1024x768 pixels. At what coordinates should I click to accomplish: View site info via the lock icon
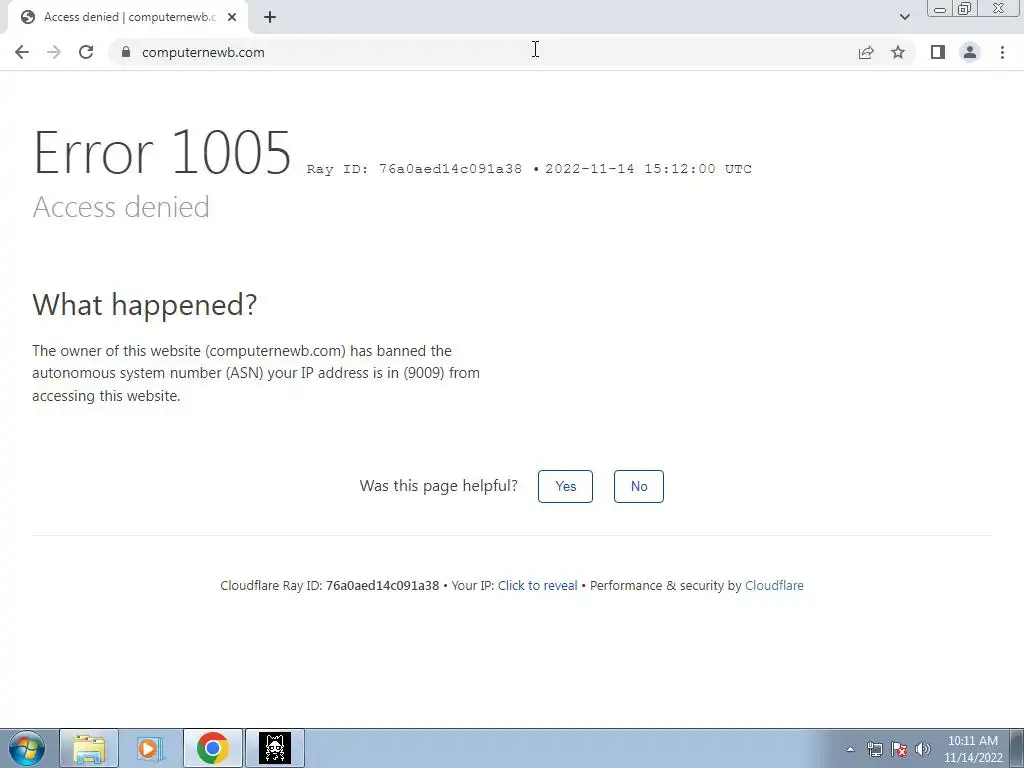click(x=126, y=52)
